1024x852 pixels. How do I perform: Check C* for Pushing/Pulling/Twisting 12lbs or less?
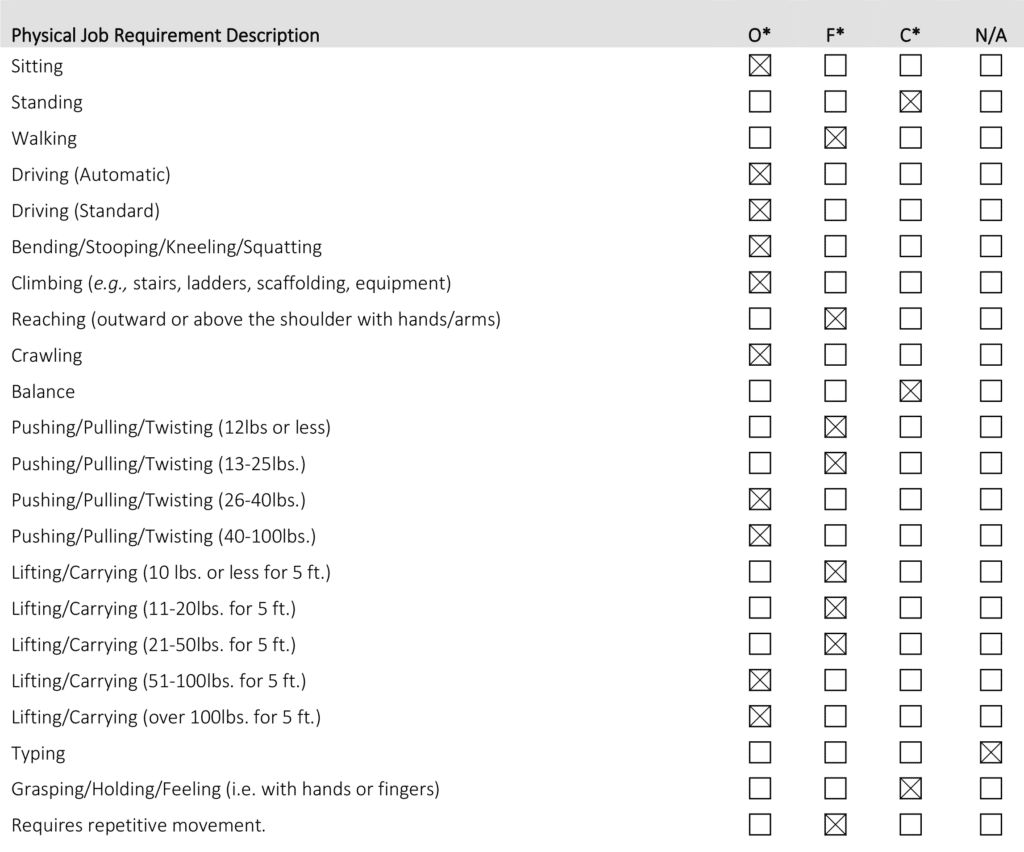pos(910,427)
